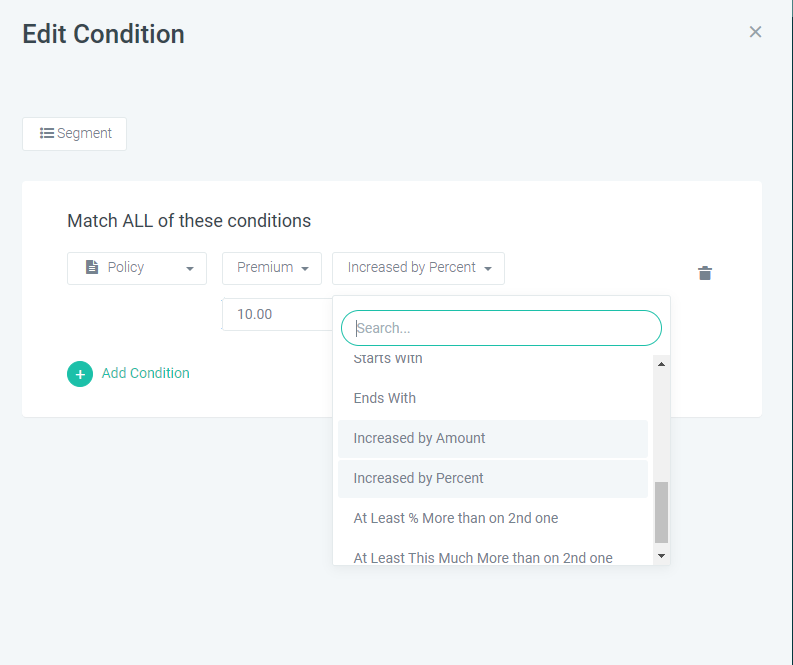The image size is (793, 665).
Task: Click the Policy document icon
Action: 92,268
